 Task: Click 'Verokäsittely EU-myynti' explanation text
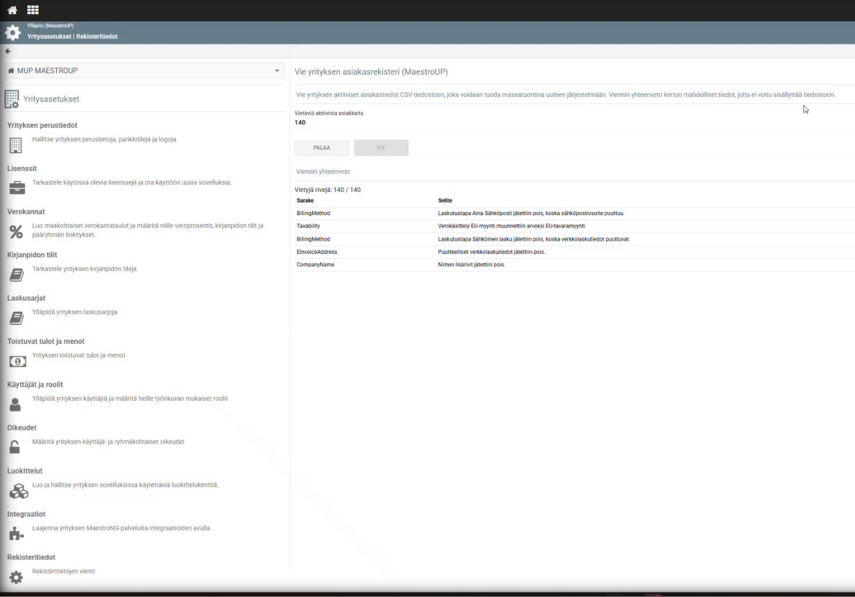point(511,226)
